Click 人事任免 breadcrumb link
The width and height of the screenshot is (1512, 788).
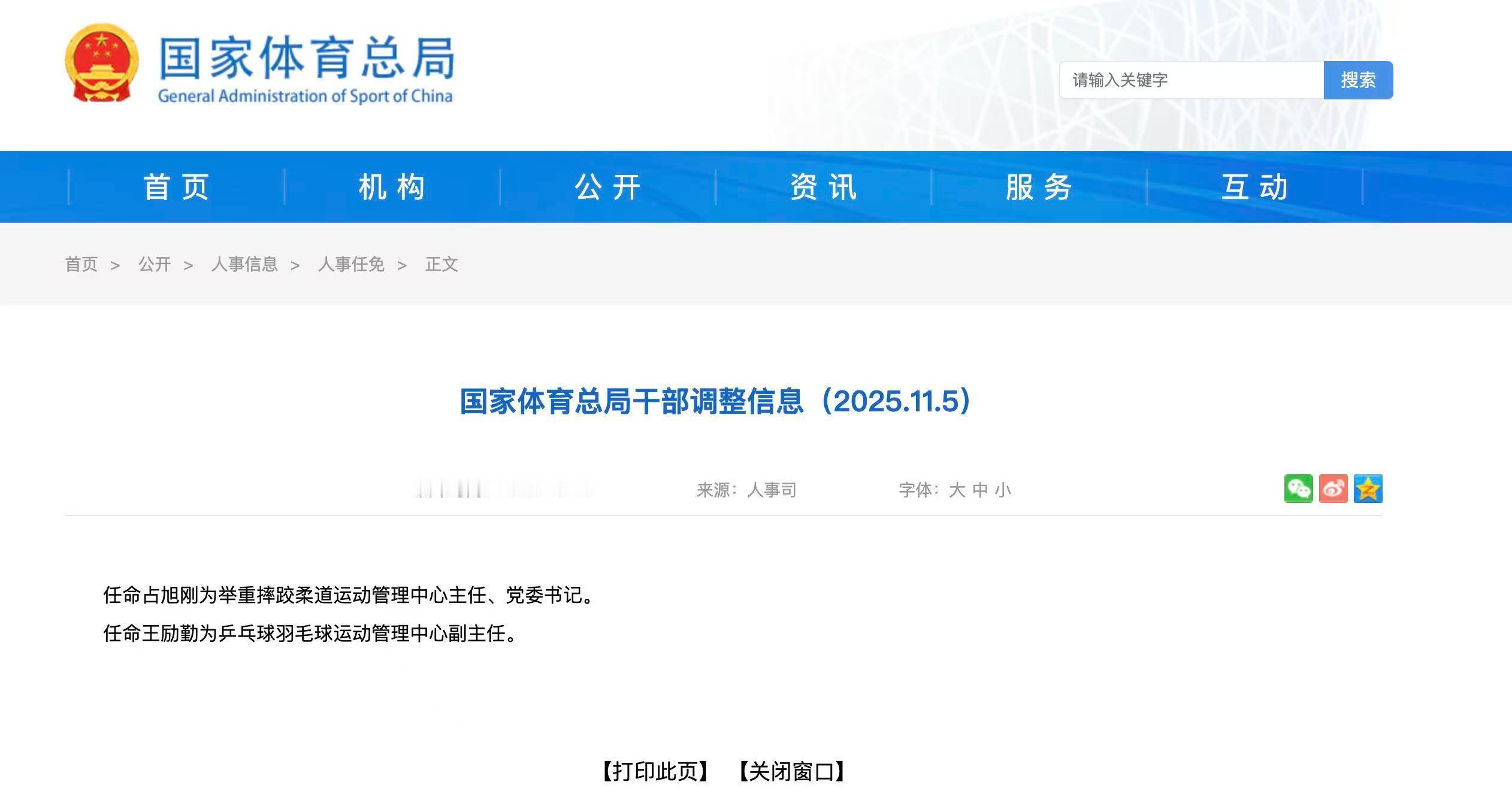click(x=351, y=264)
